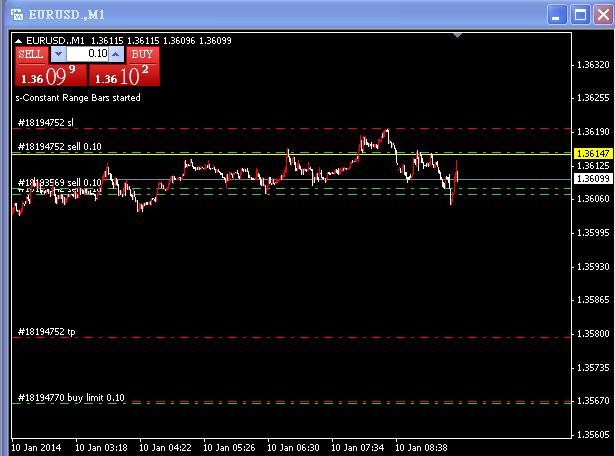
Task: Select the #18194752 sl stop-loss label
Action: click(x=45, y=123)
